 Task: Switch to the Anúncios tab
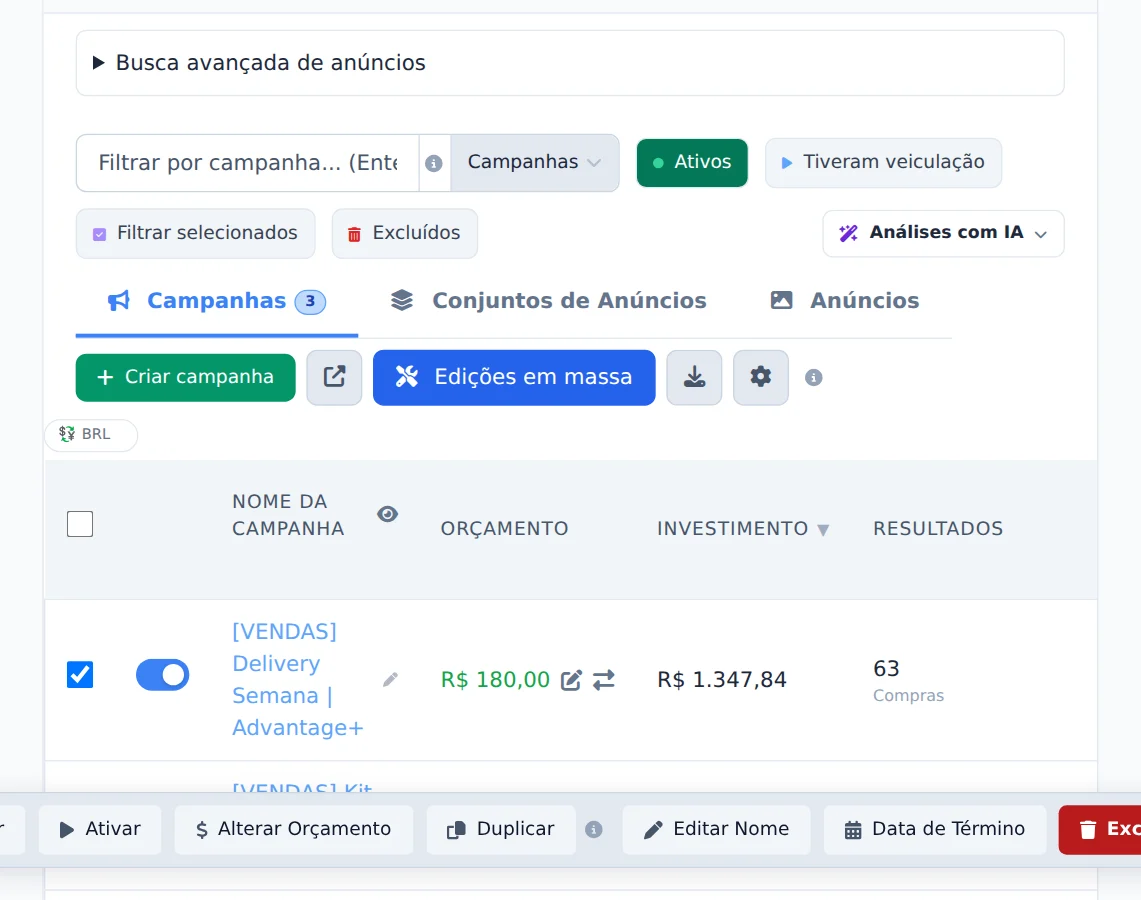pyautogui.click(x=845, y=300)
